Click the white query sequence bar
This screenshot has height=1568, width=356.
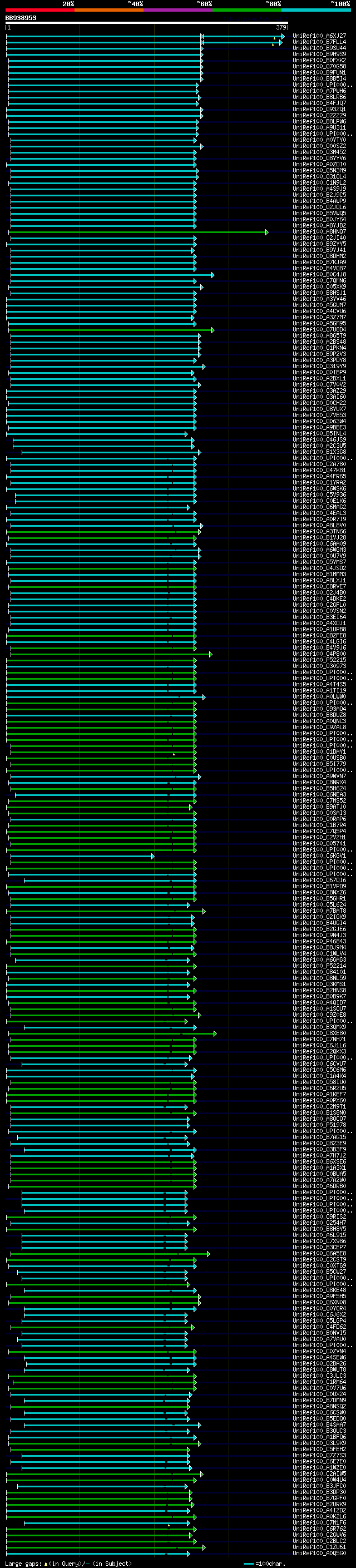point(147,23)
